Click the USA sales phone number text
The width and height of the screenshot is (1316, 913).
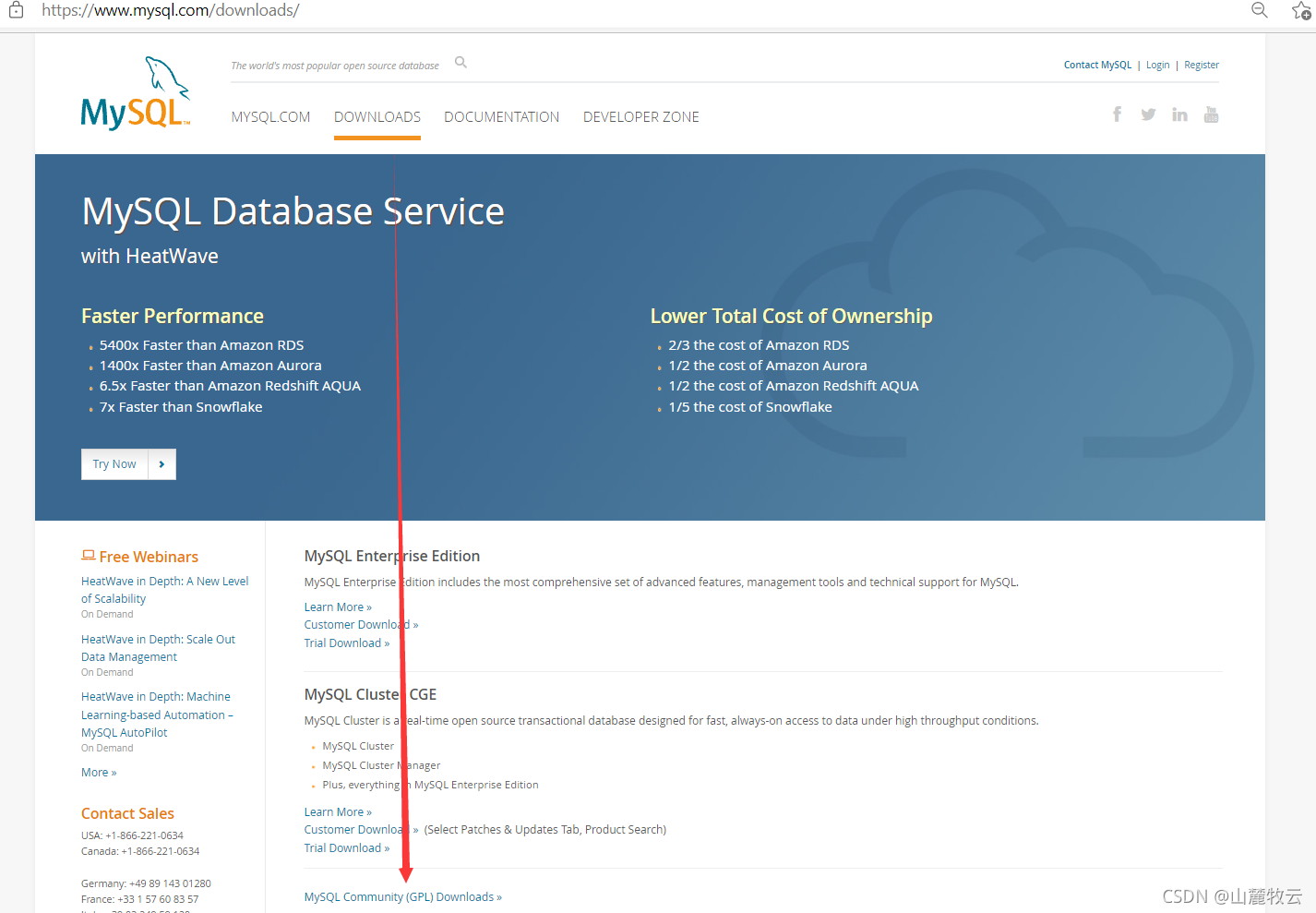(x=132, y=835)
